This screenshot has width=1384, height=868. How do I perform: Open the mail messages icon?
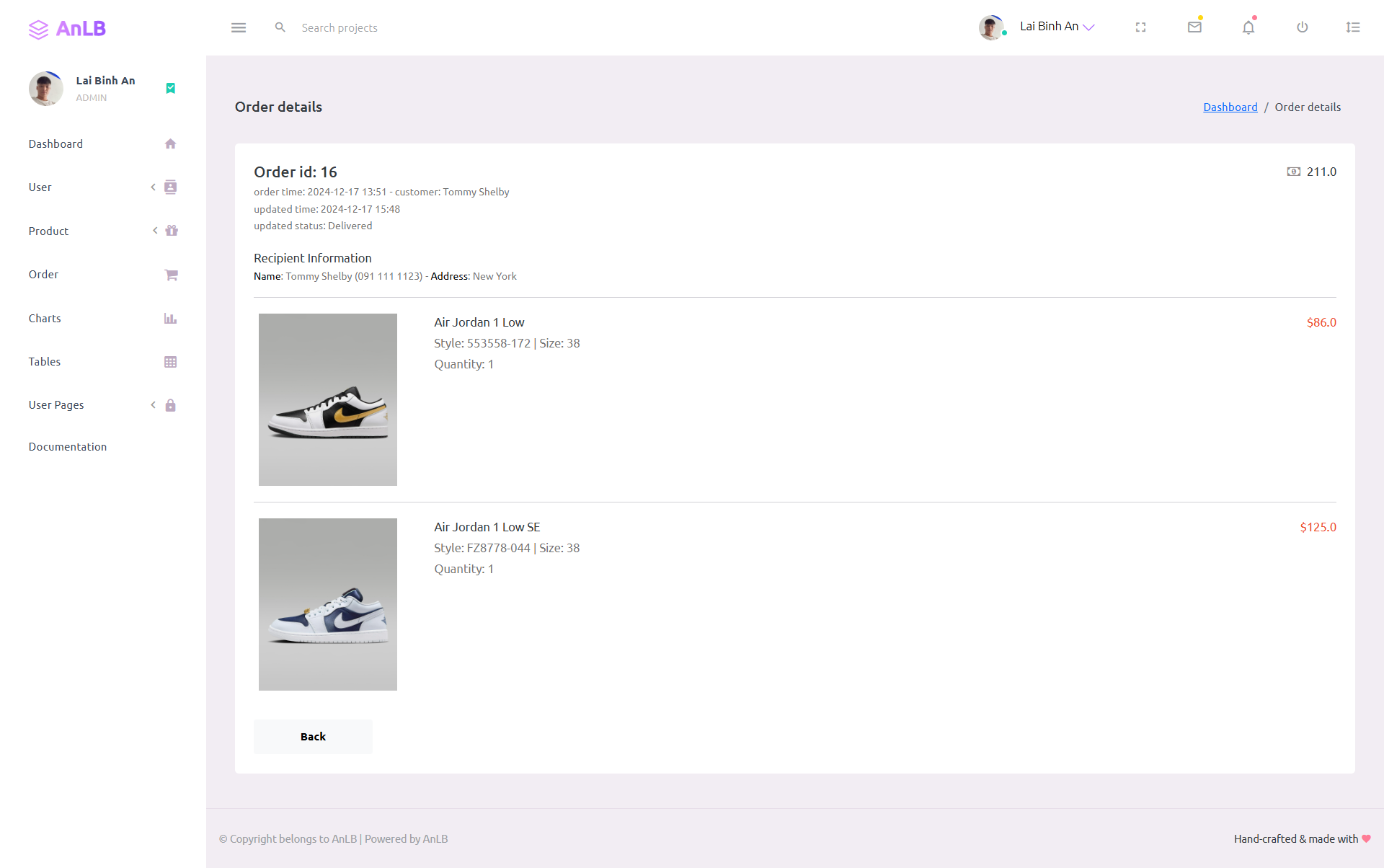pos(1194,27)
